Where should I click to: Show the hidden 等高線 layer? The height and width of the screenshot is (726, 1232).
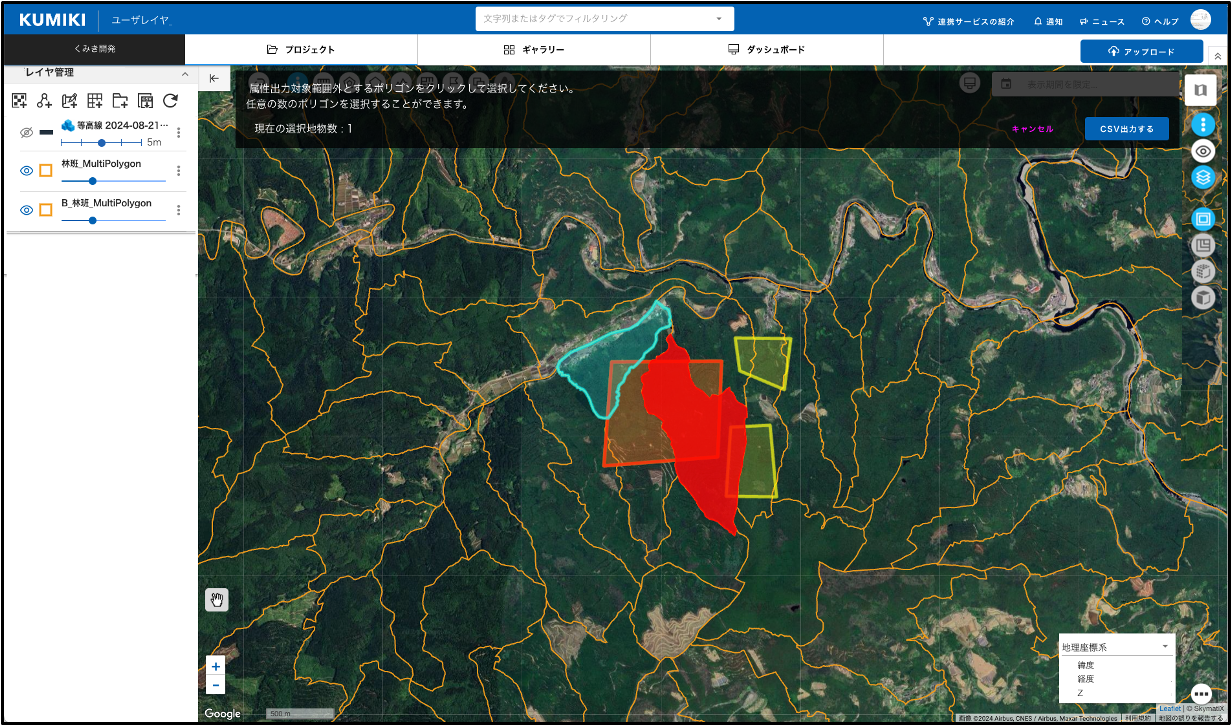(27, 132)
